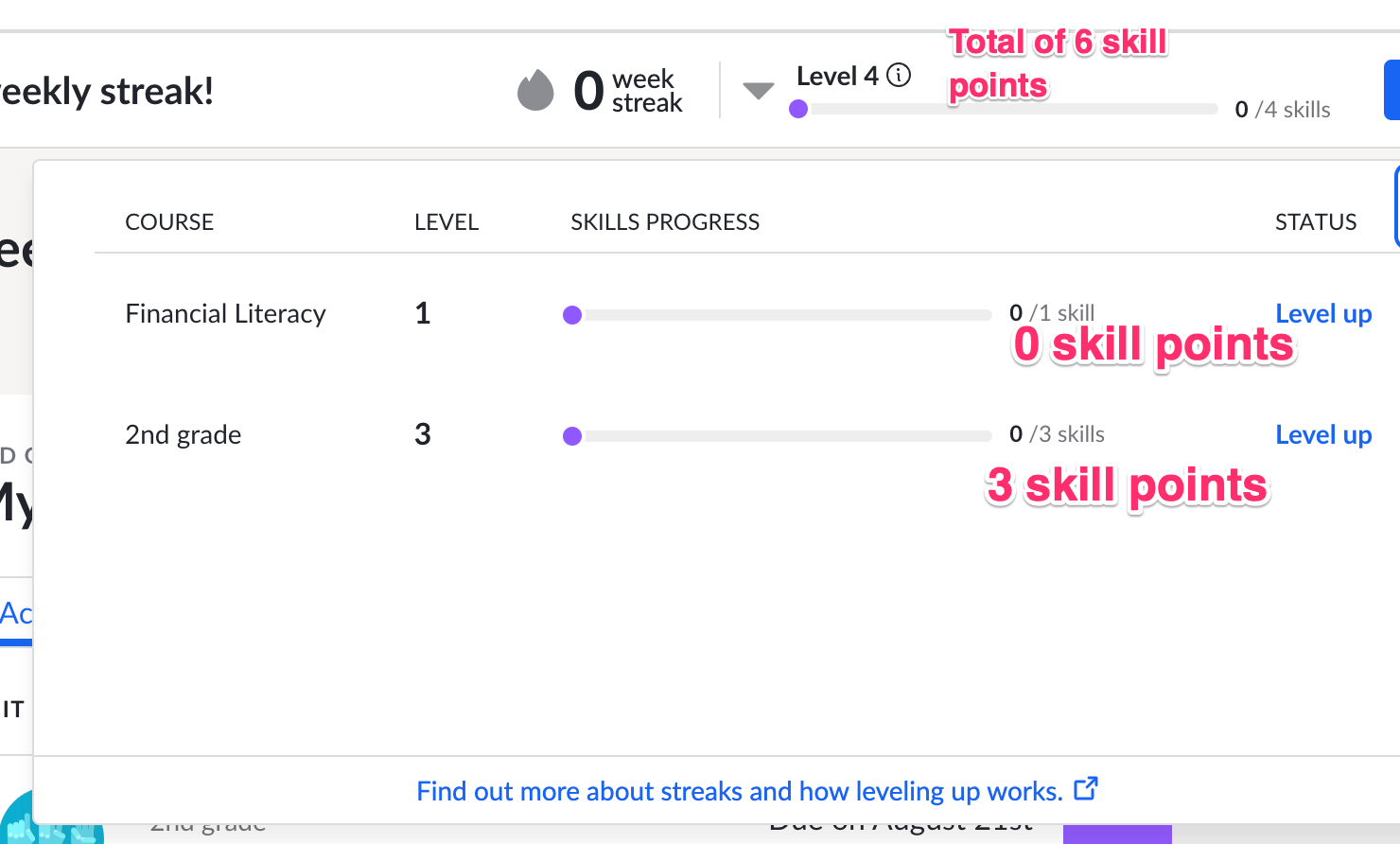Click the purple dot on 2nd grade progress
The image size is (1400, 844).
point(572,436)
